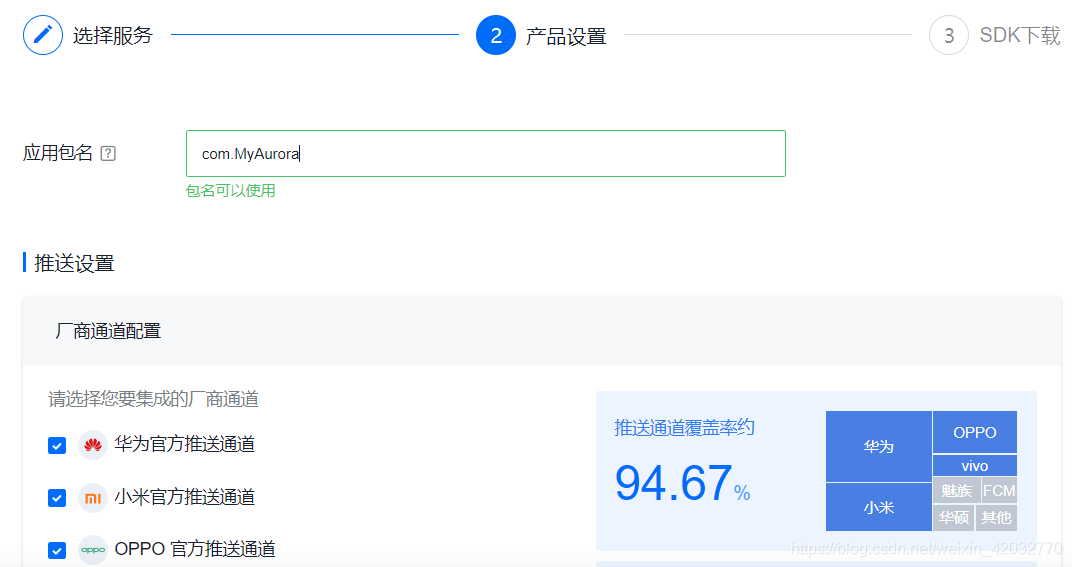Click the Huawei logo icon
The height and width of the screenshot is (567, 1072).
(93, 445)
